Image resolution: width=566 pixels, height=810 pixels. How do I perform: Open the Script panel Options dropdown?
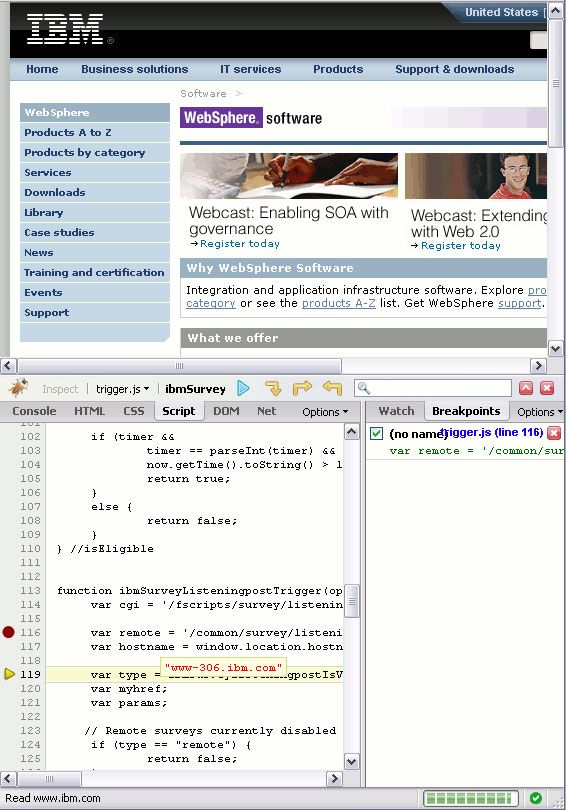[325, 412]
